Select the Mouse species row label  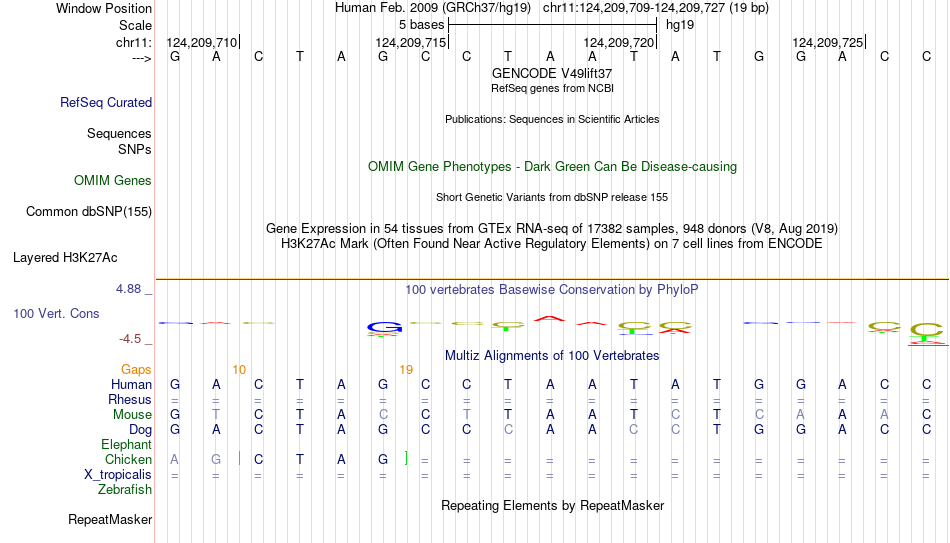coord(133,415)
